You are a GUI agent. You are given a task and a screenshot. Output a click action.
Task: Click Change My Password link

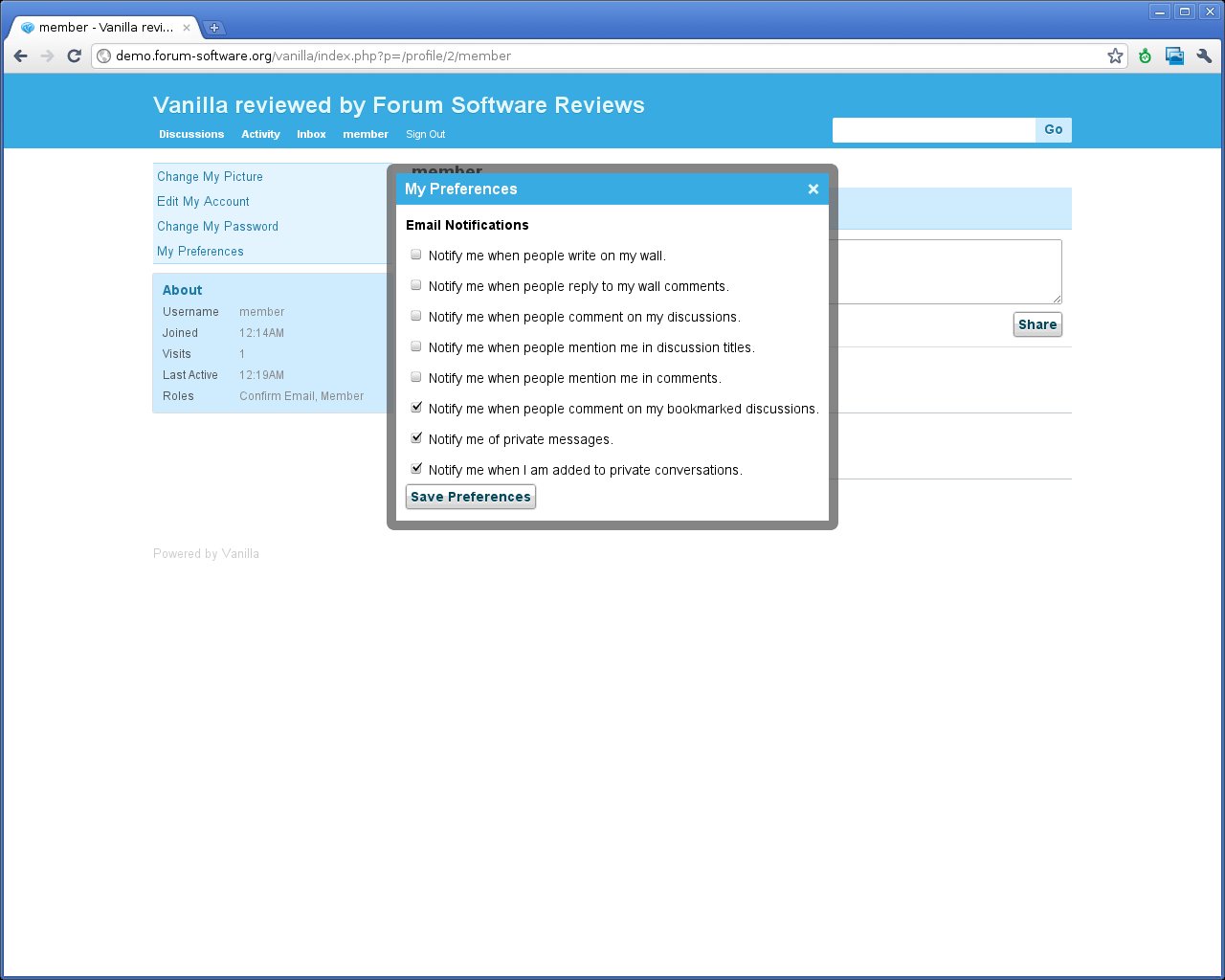pos(217,226)
